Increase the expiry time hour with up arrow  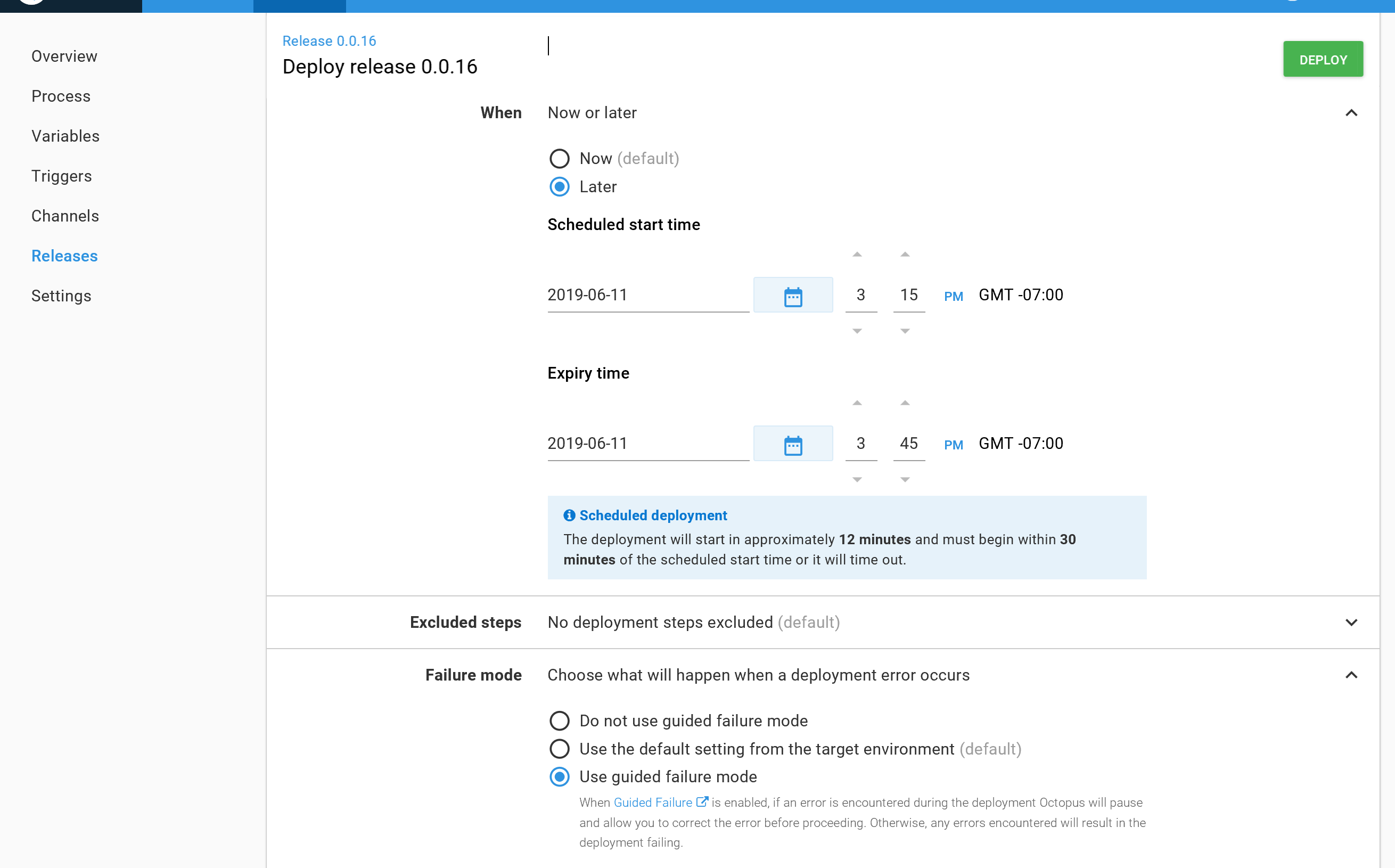tap(858, 403)
